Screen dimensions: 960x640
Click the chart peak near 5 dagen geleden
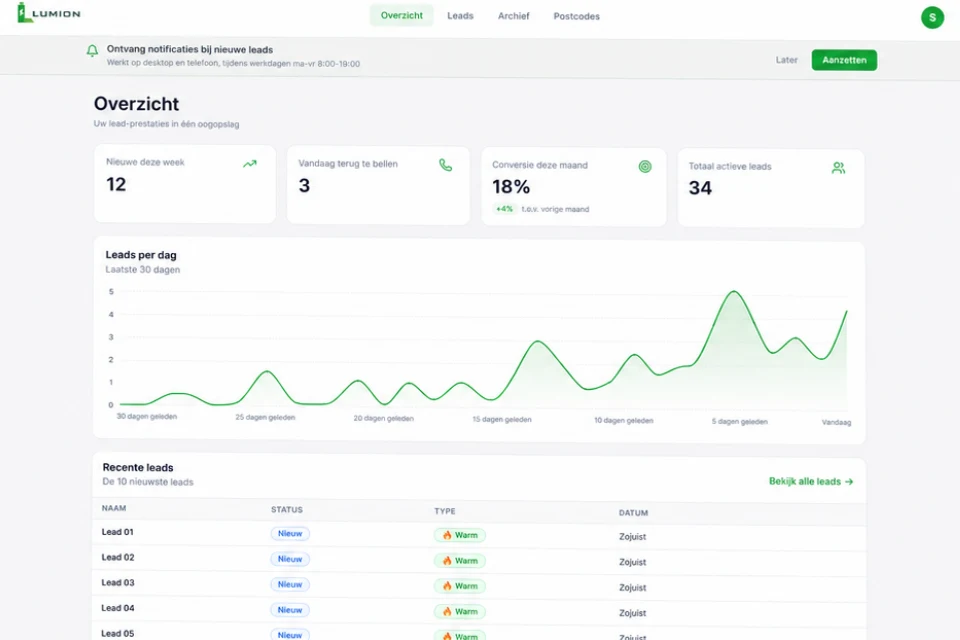[733, 292]
